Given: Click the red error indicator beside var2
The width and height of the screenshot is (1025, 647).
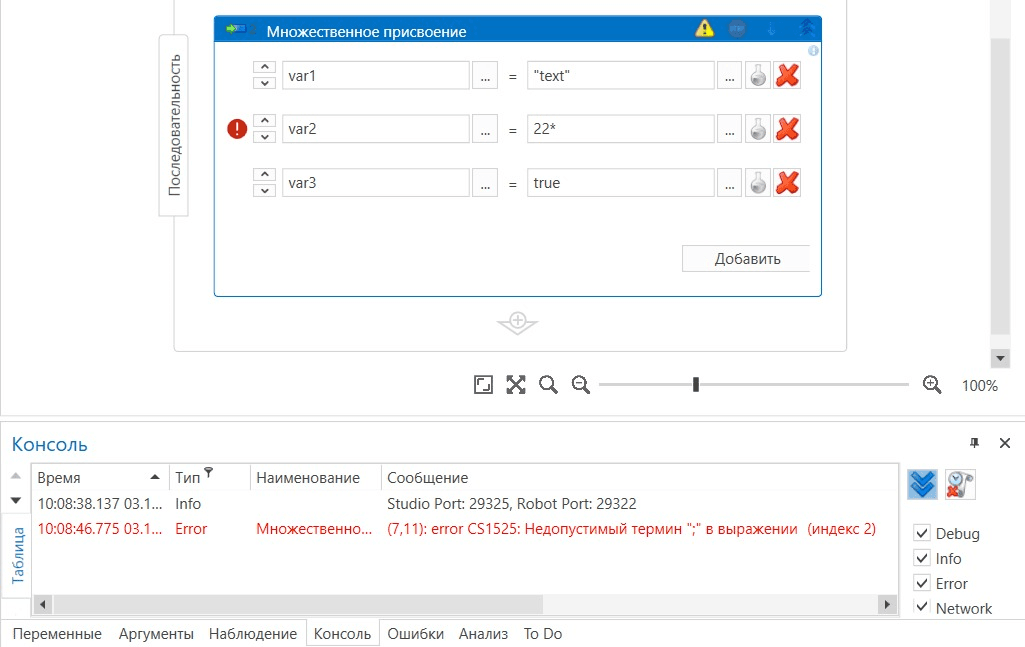Looking at the screenshot, I should pos(237,129).
